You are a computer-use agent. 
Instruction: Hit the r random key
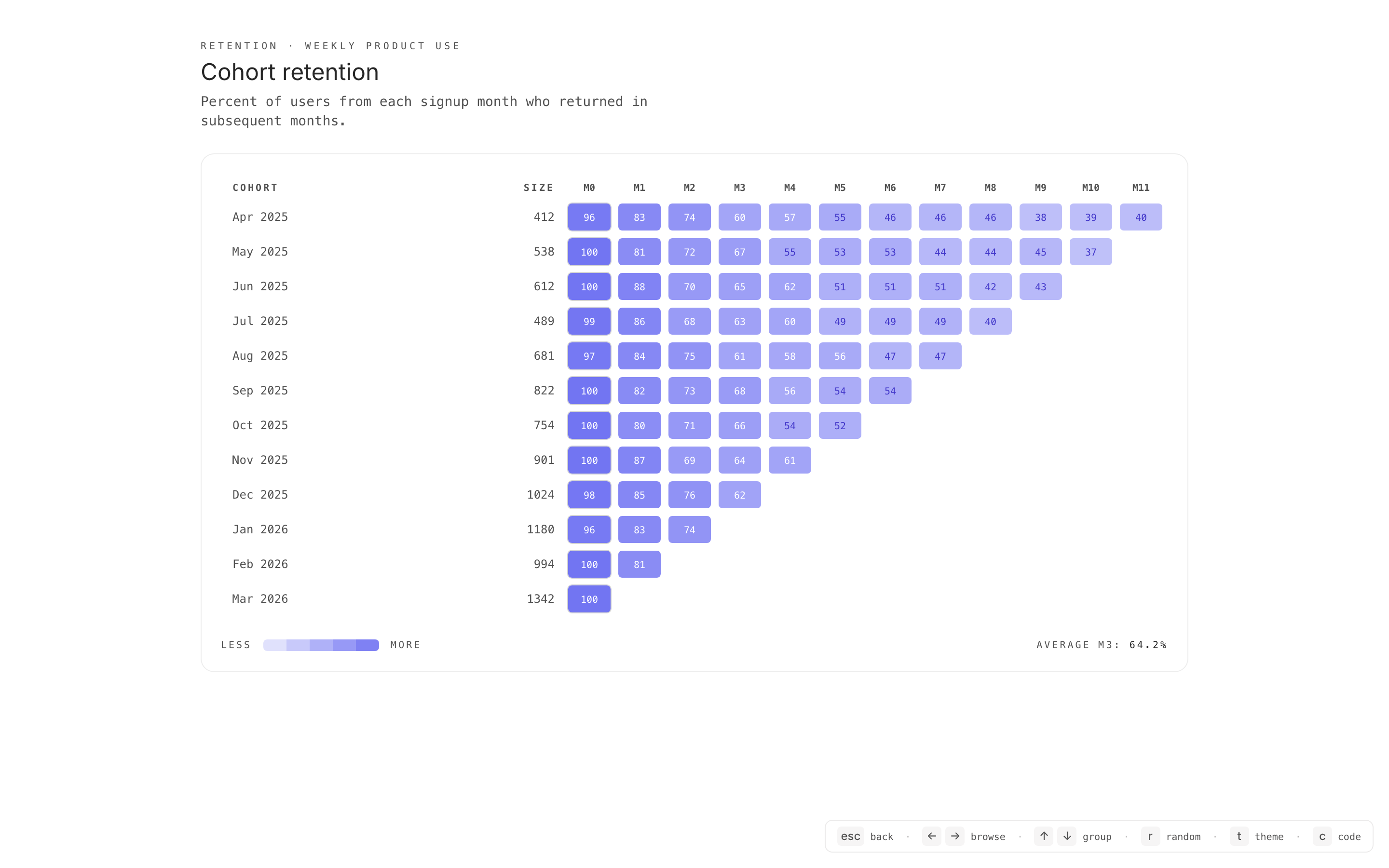point(1150,836)
